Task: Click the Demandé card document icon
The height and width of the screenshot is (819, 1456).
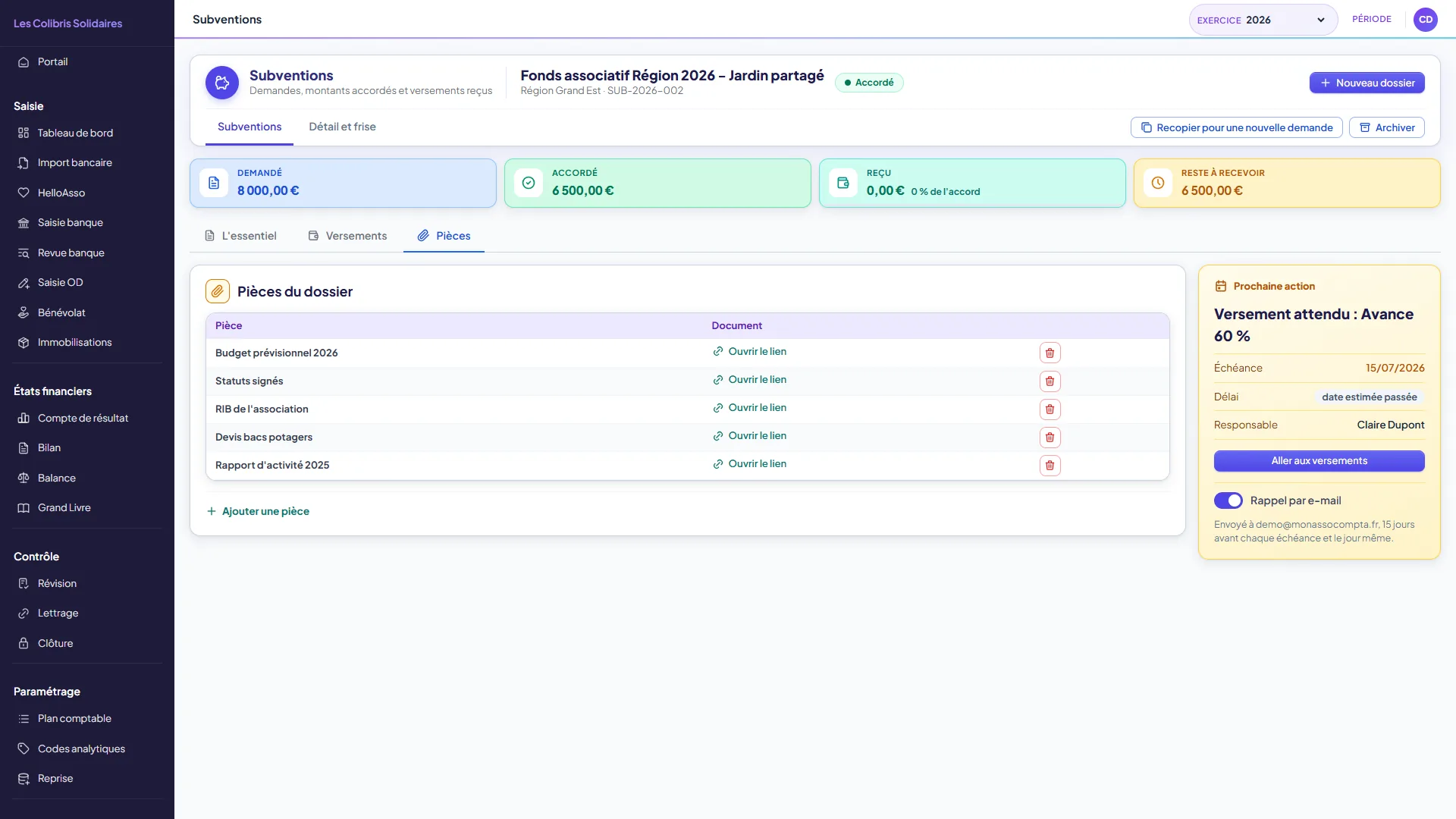Action: [x=214, y=183]
